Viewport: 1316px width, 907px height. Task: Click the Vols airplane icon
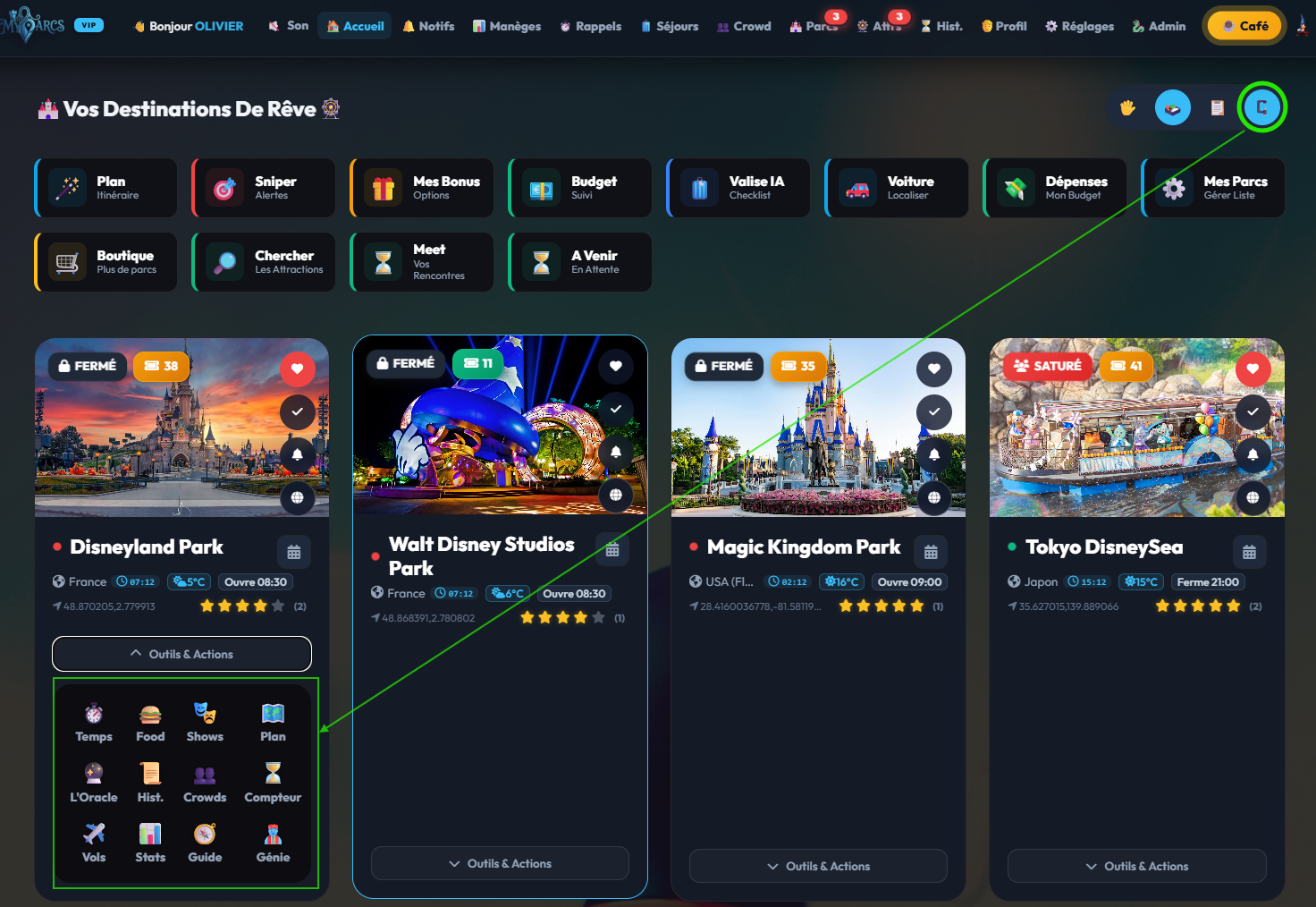94,843
